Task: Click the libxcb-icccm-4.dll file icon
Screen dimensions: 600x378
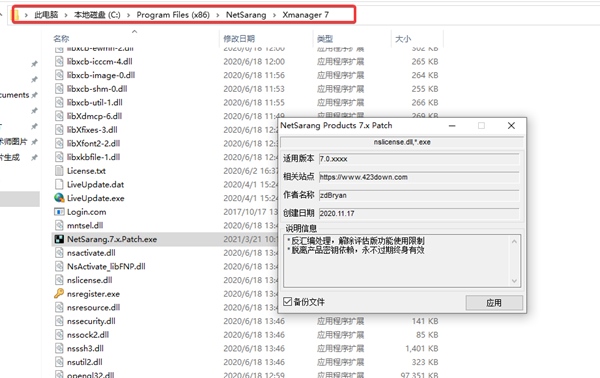Action: pos(59,62)
